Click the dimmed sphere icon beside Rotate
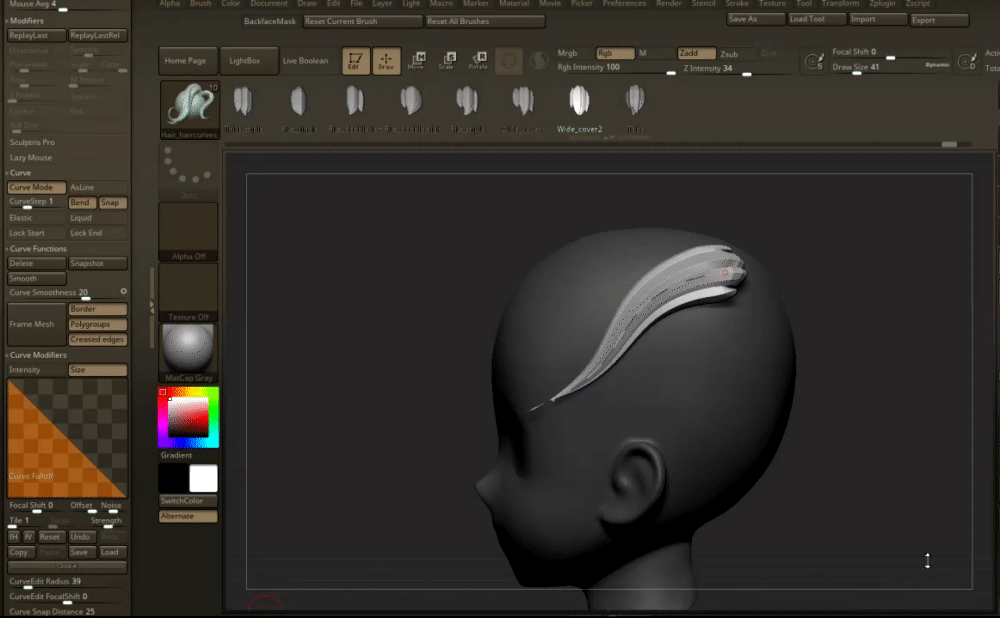 [509, 61]
